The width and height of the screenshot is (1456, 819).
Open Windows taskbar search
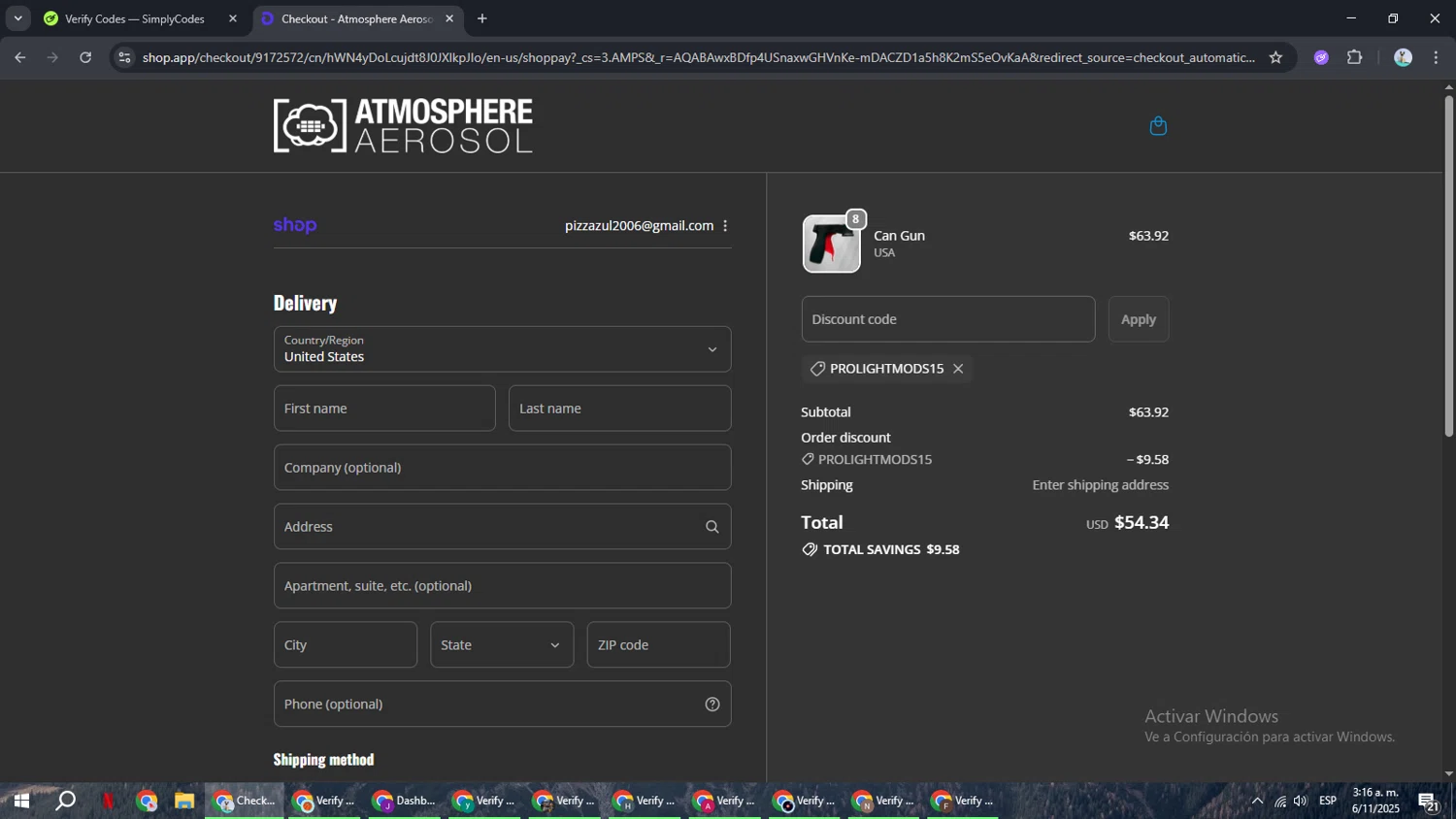pos(65,802)
